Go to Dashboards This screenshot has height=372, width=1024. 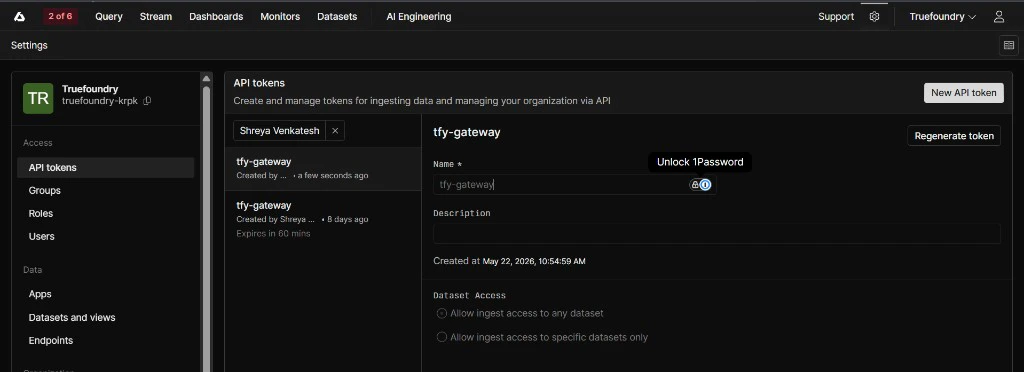coord(216,16)
